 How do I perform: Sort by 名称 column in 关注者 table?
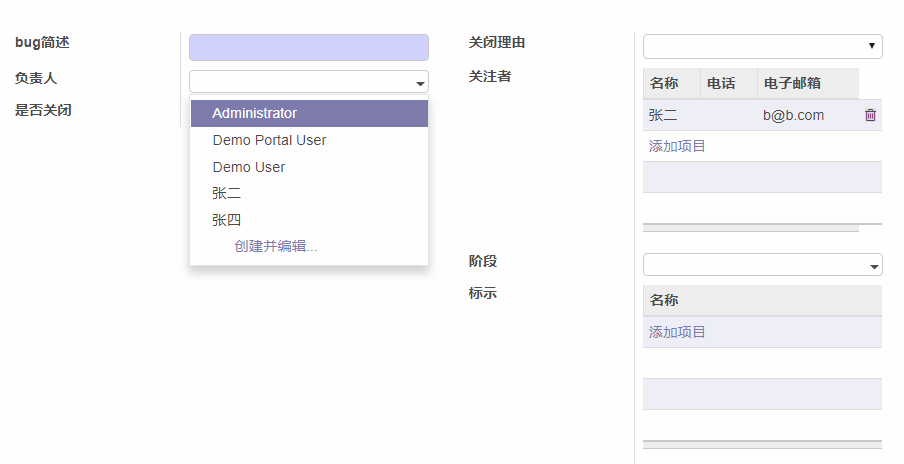pos(672,83)
